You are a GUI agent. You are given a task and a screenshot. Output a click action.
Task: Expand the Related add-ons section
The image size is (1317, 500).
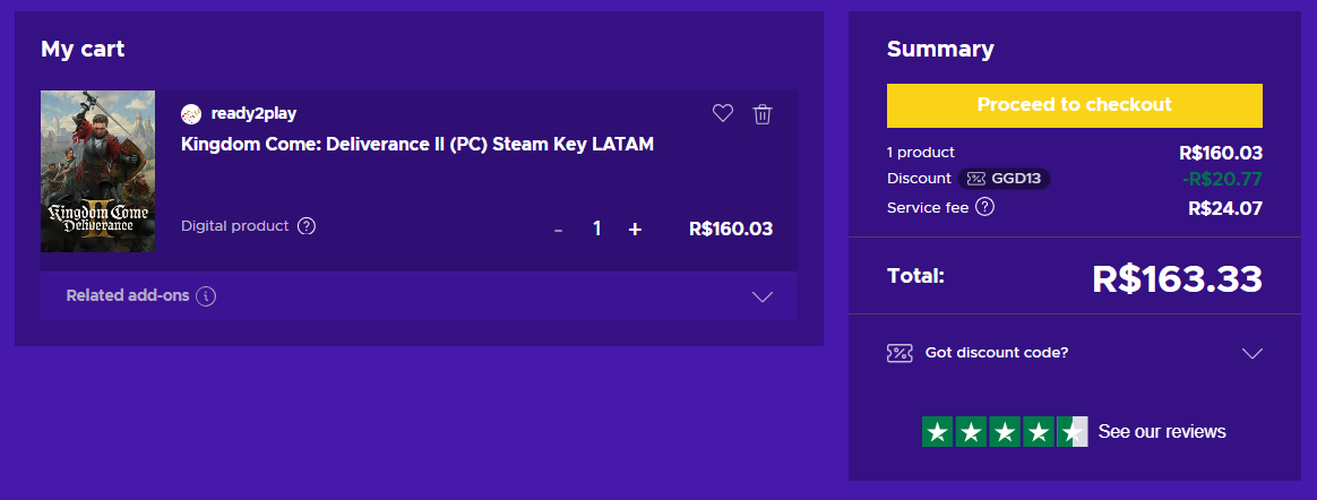click(762, 297)
